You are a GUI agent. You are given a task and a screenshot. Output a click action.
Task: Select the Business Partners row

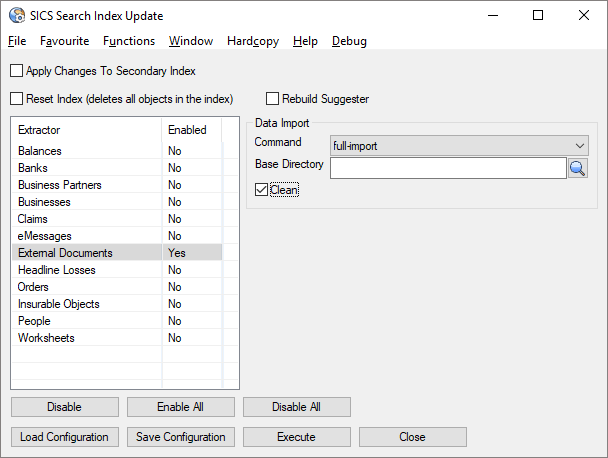tap(117, 185)
